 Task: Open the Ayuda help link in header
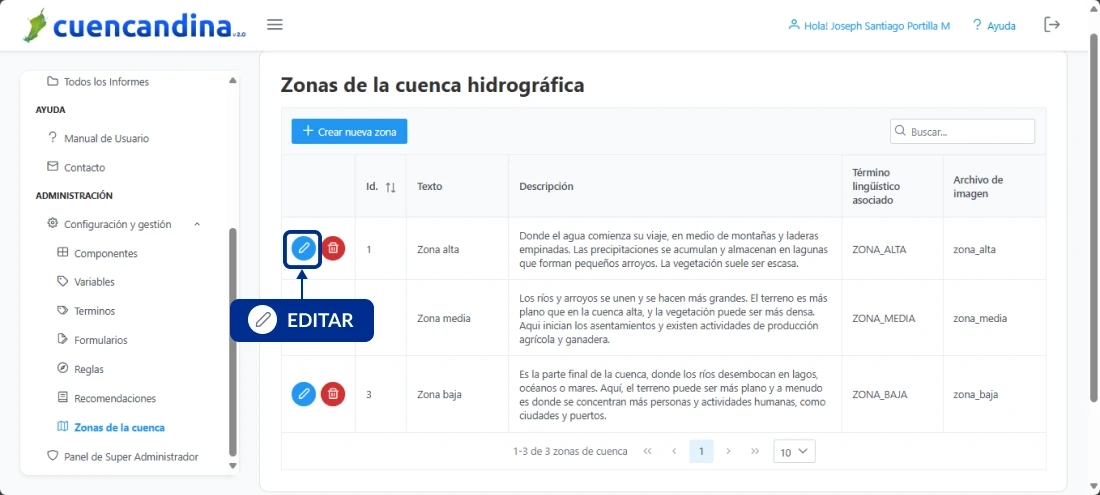993,26
